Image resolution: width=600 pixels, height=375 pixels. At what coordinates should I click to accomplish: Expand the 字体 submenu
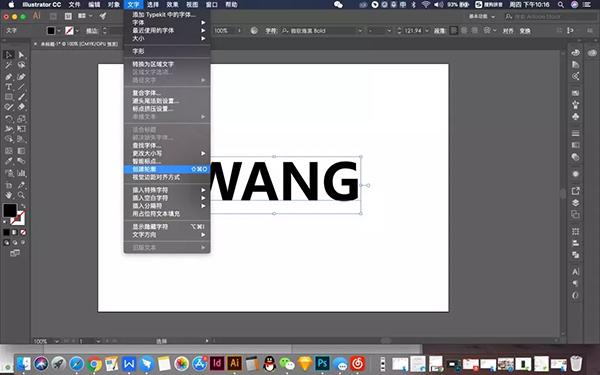pyautogui.click(x=167, y=23)
